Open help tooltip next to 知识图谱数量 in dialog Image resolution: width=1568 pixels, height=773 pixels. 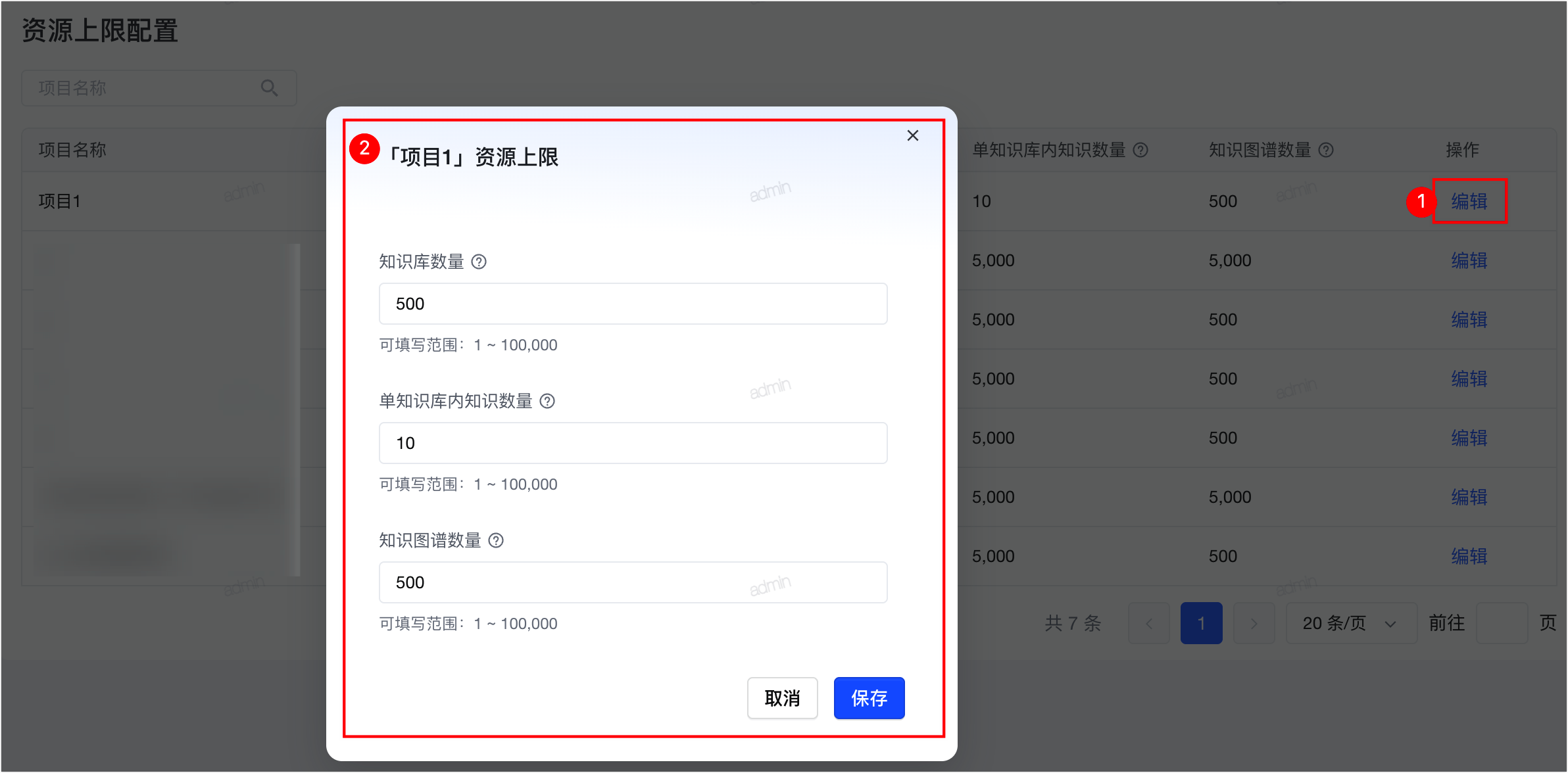point(496,540)
